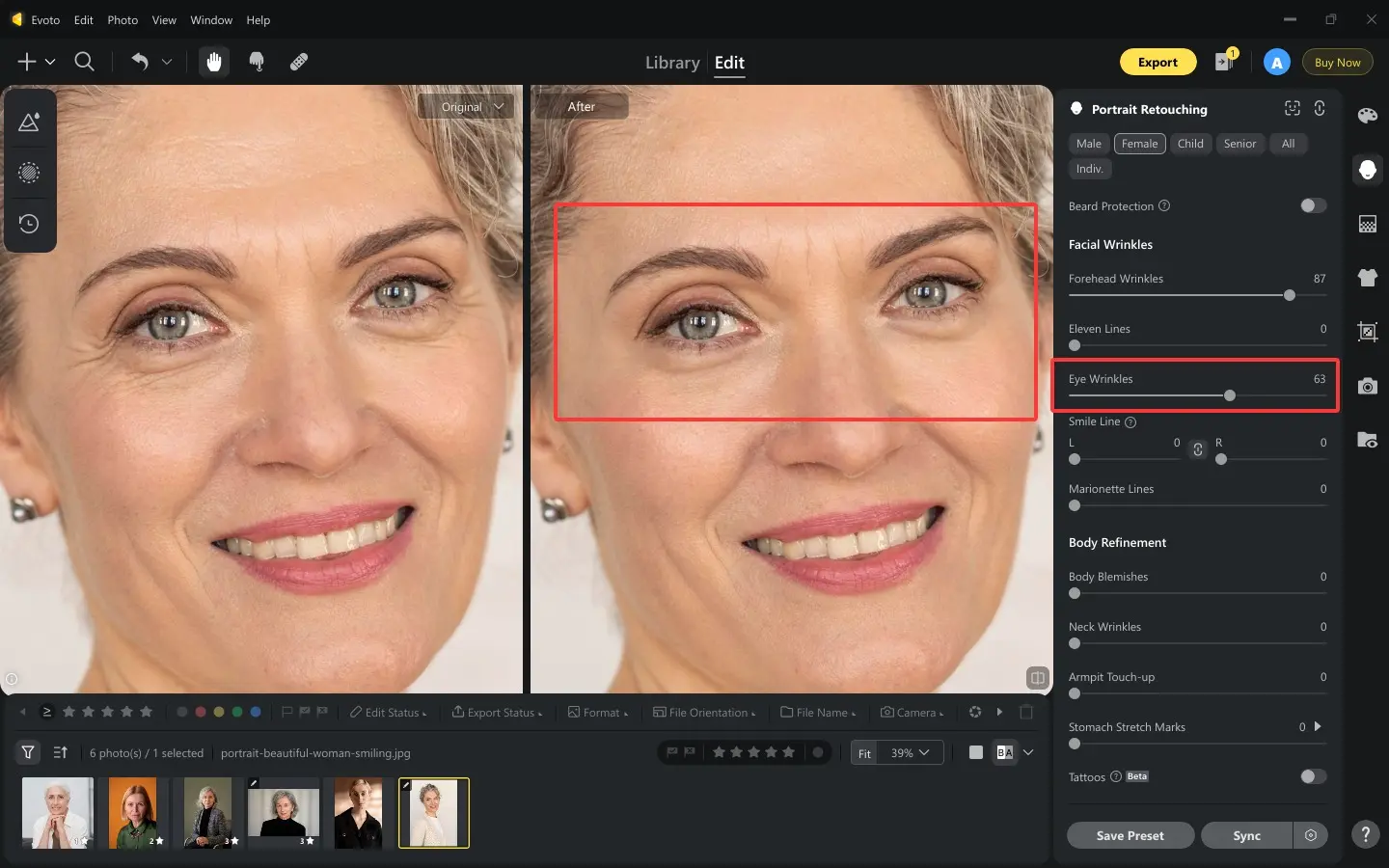Image resolution: width=1389 pixels, height=868 pixels.
Task: Click the yellow Export button
Action: (1157, 62)
